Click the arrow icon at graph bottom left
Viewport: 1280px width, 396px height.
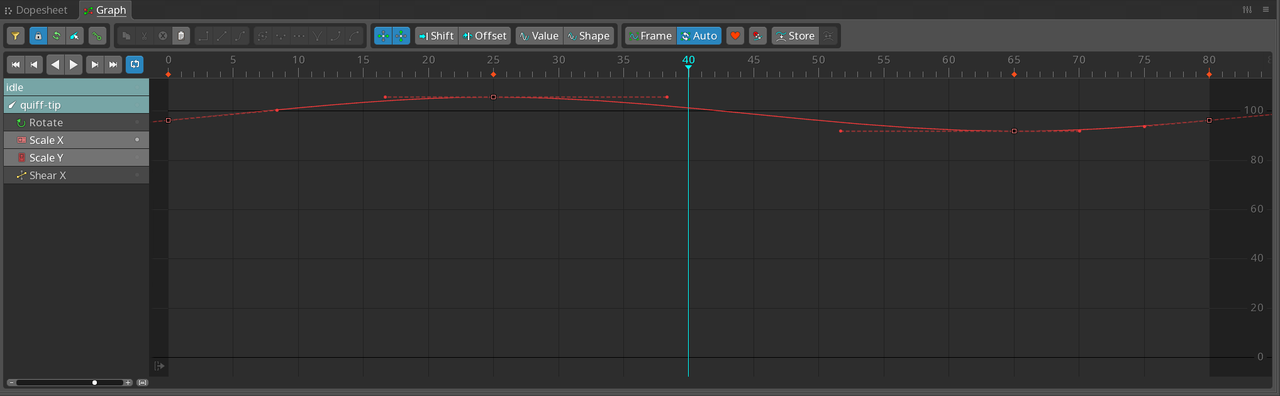(x=159, y=366)
